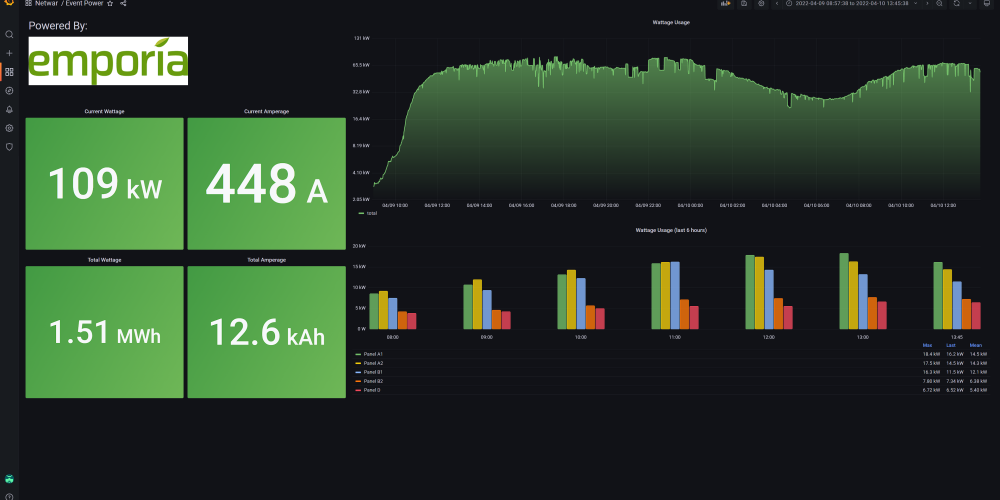Sort legend by the Max column
This screenshot has width=1000, height=500.
[x=927, y=346]
